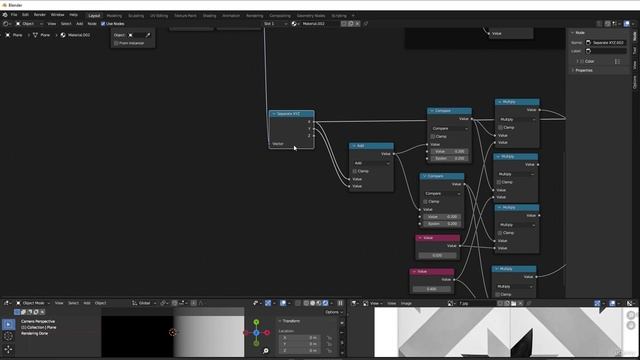Viewport: 640px width, 360px height.
Task: Collapse the Separate XYZ node with its chevron
Action: pyautogui.click(x=274, y=114)
